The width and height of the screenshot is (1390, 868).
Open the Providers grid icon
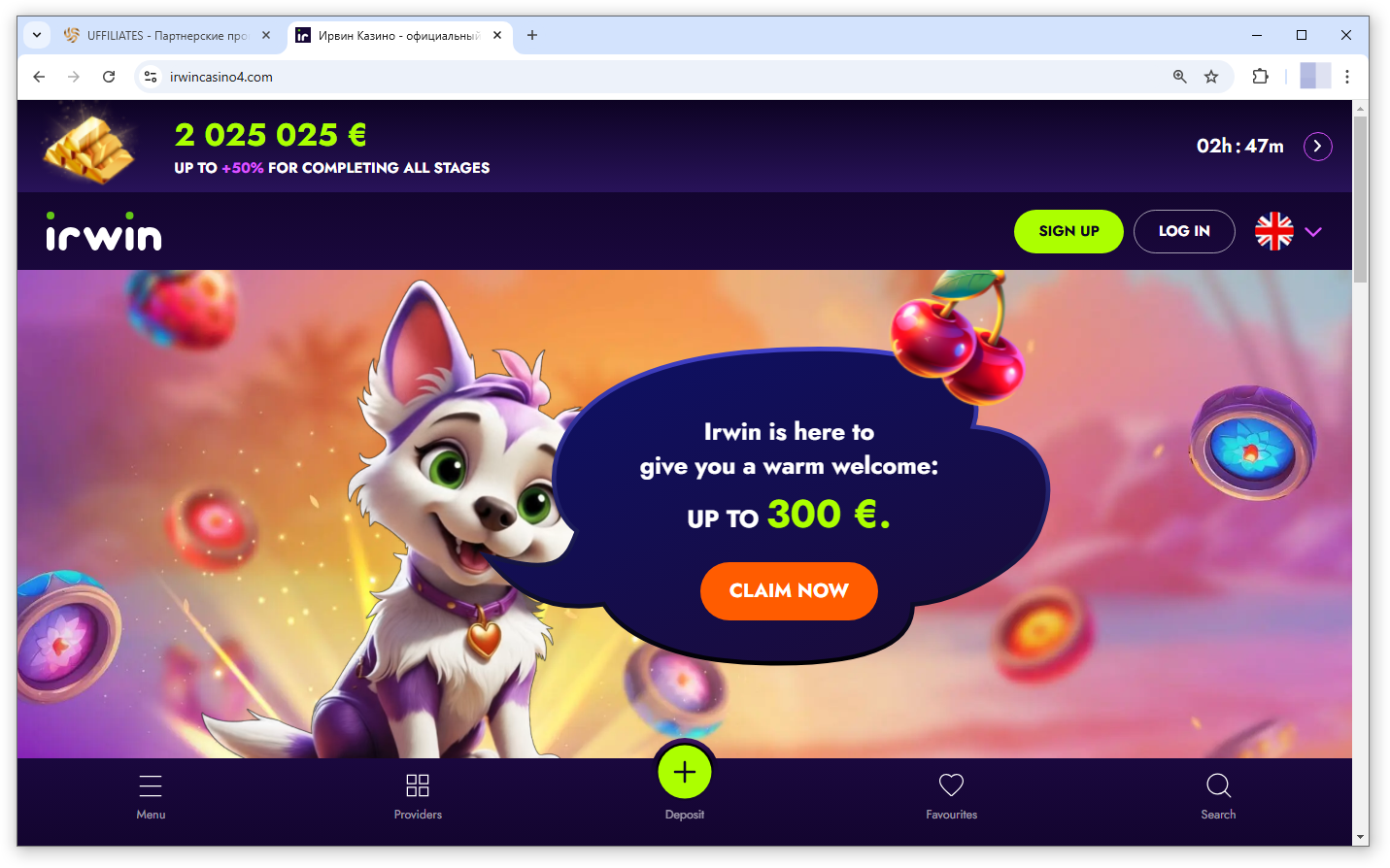(418, 785)
